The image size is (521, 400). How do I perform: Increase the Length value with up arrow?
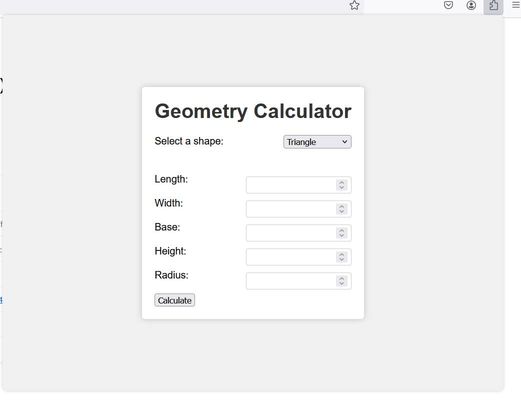(x=342, y=182)
